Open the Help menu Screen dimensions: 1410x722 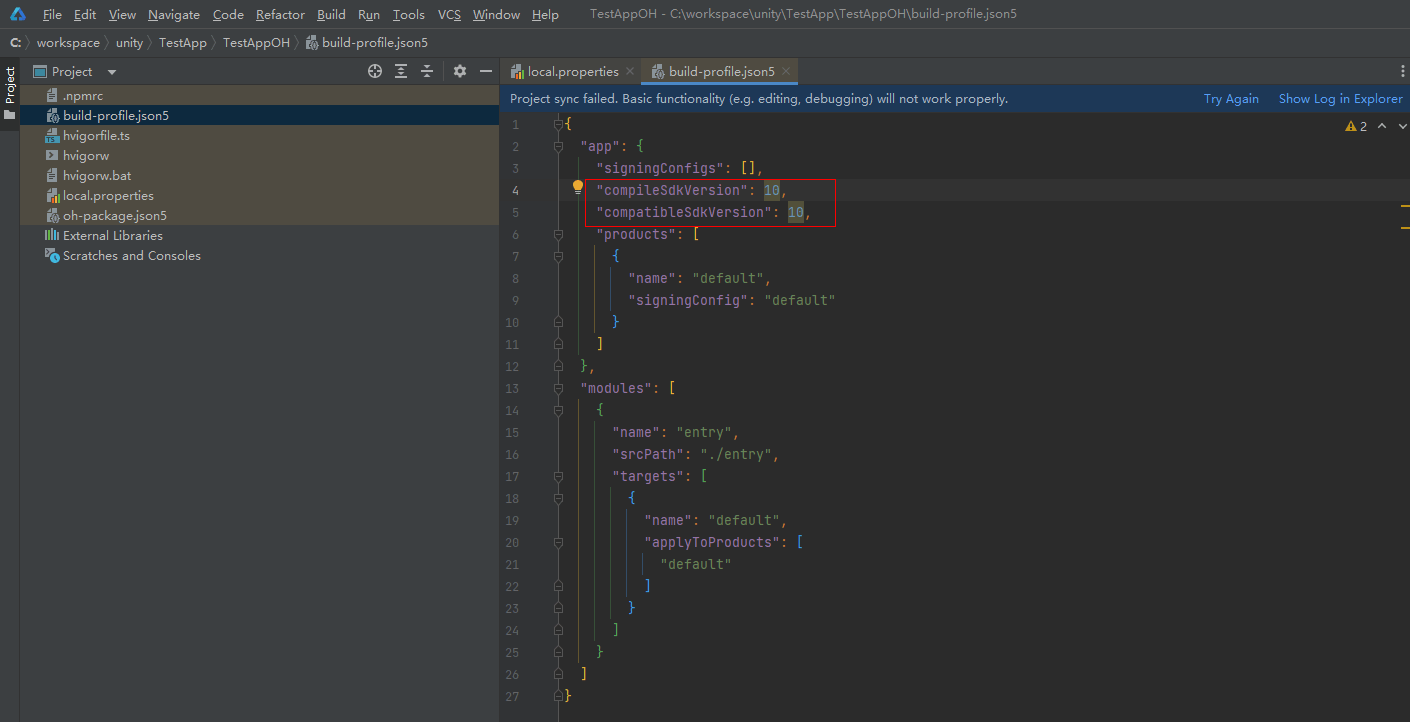545,14
